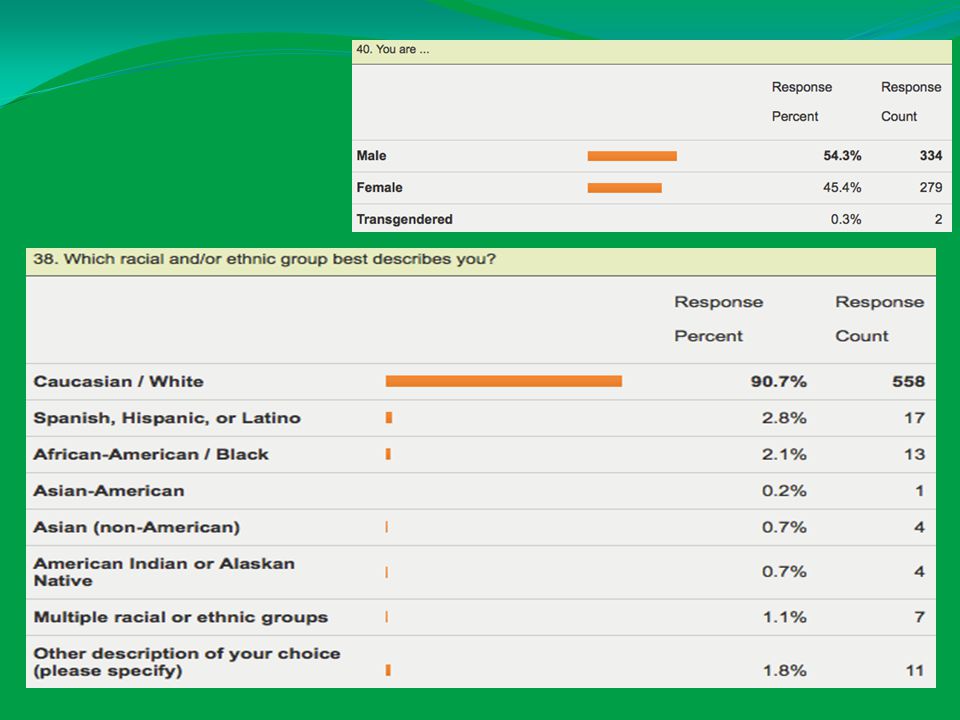
Task: Click the Asian-American response count 1
Action: coord(920,491)
